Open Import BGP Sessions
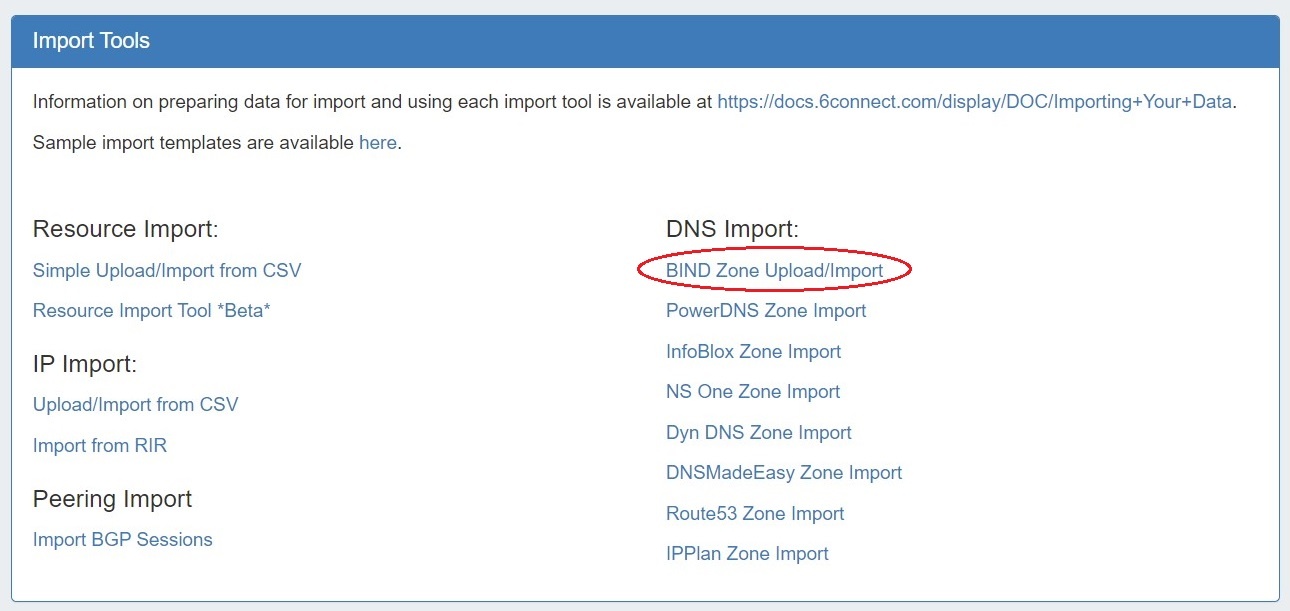Viewport: 1290px width, 611px height. (x=123, y=539)
